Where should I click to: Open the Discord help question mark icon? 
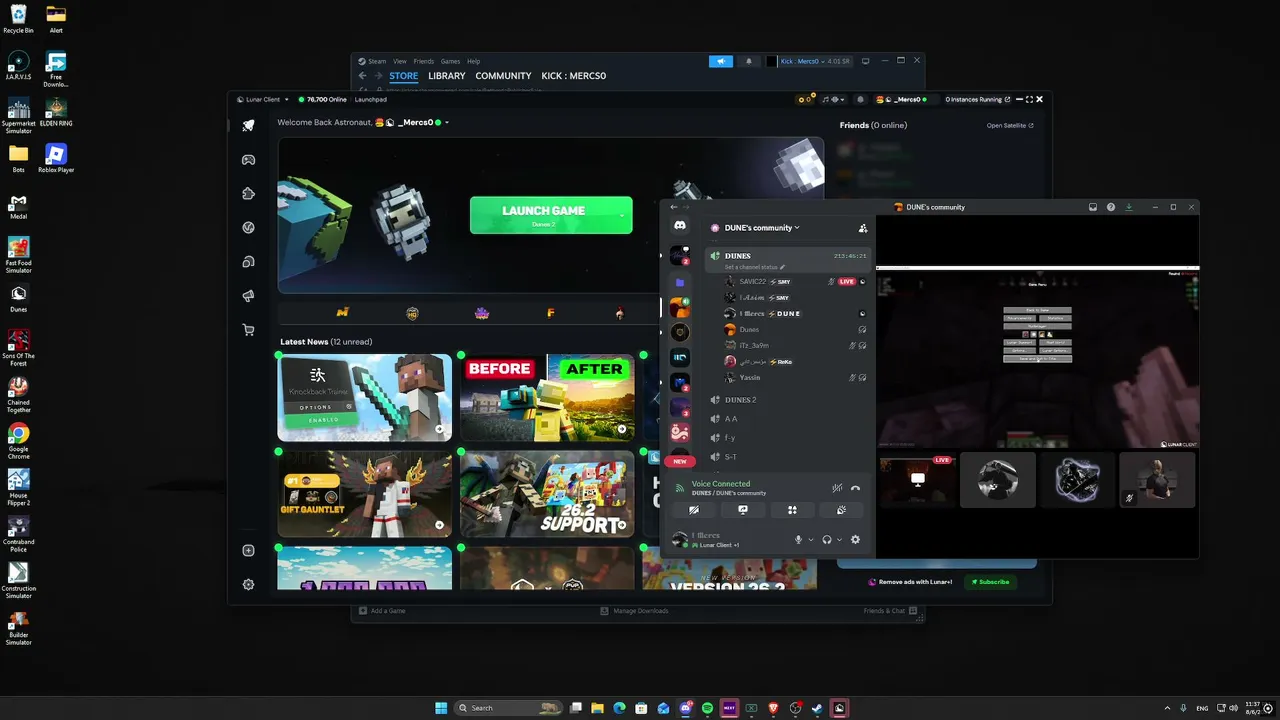coord(1111,207)
